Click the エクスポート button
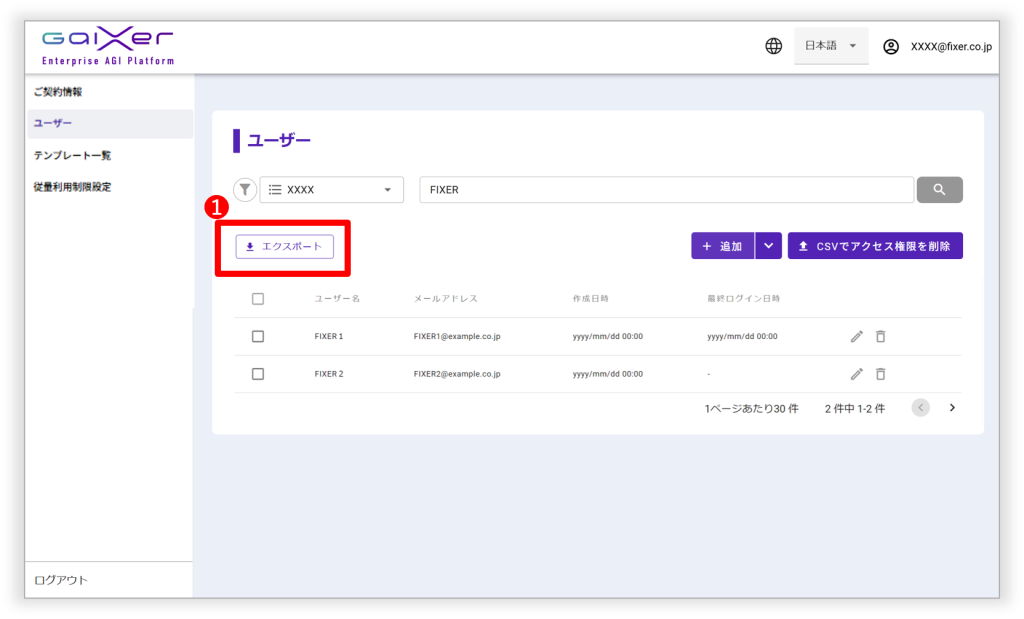The width and height of the screenshot is (1024, 619). 284,246
